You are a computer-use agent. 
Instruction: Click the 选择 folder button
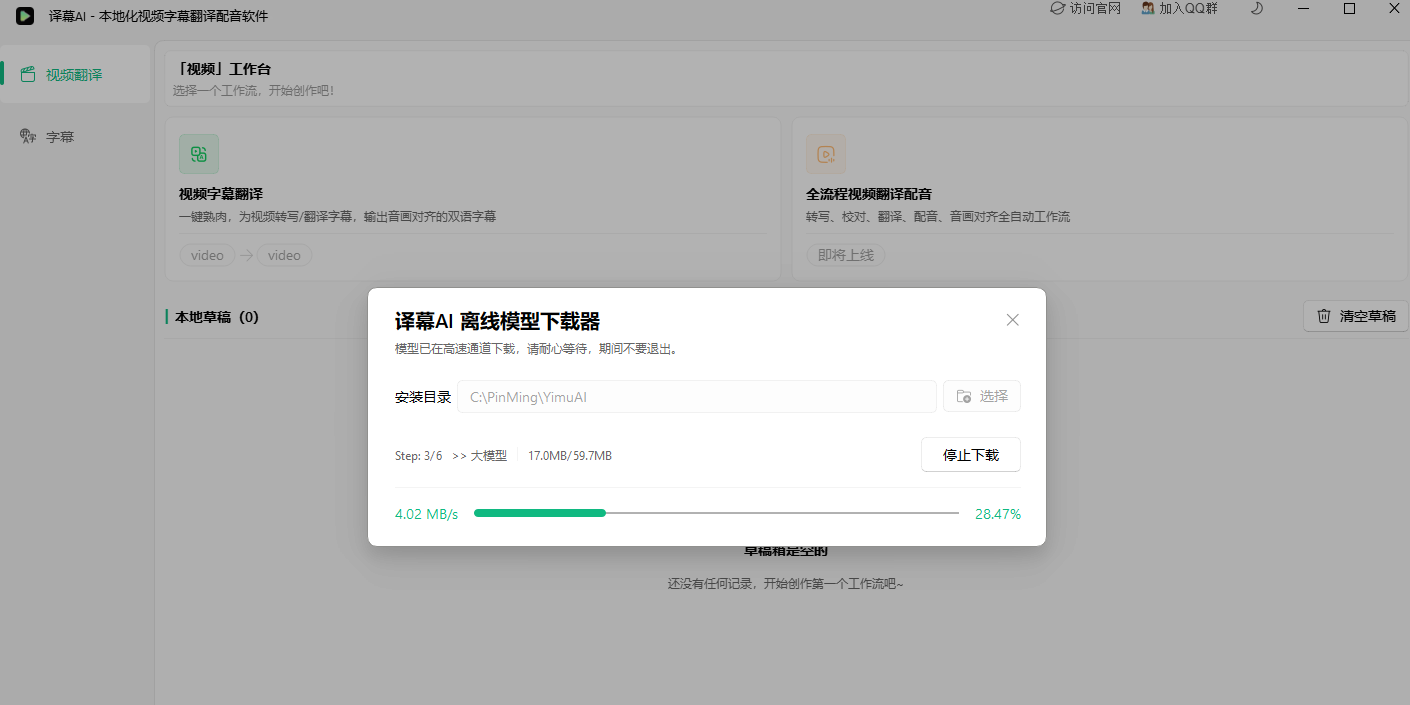[x=981, y=396]
